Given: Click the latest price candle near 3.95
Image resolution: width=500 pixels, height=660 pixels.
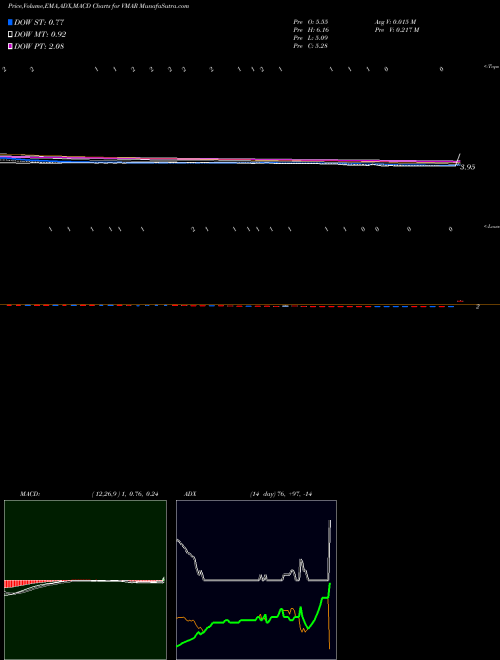Looking at the screenshot, I should pos(459,159).
